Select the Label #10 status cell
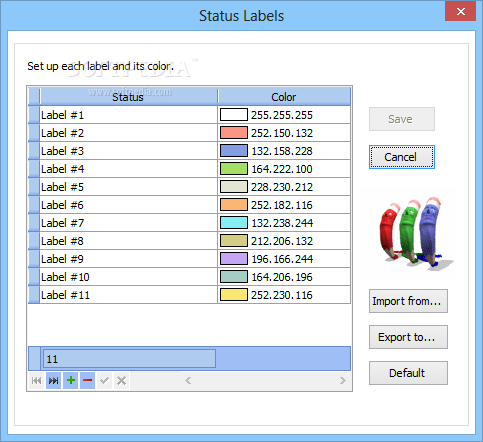 pos(128,277)
